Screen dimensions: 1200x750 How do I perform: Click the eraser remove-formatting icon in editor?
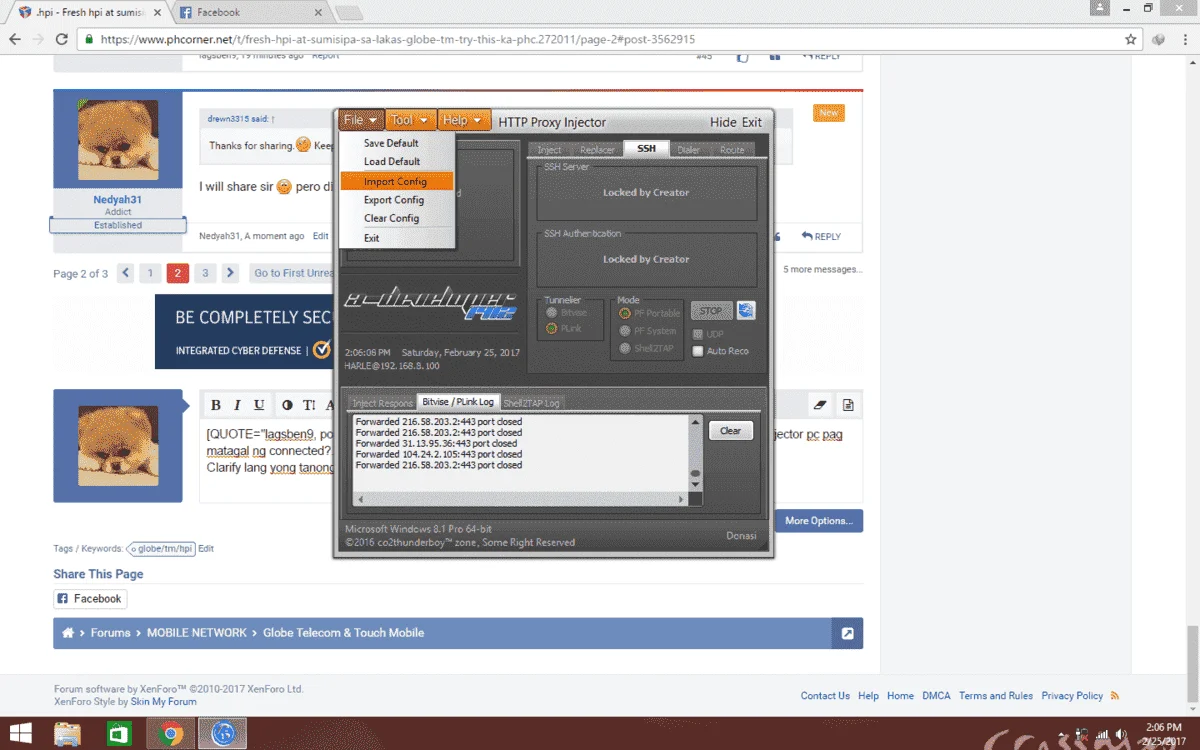point(821,405)
